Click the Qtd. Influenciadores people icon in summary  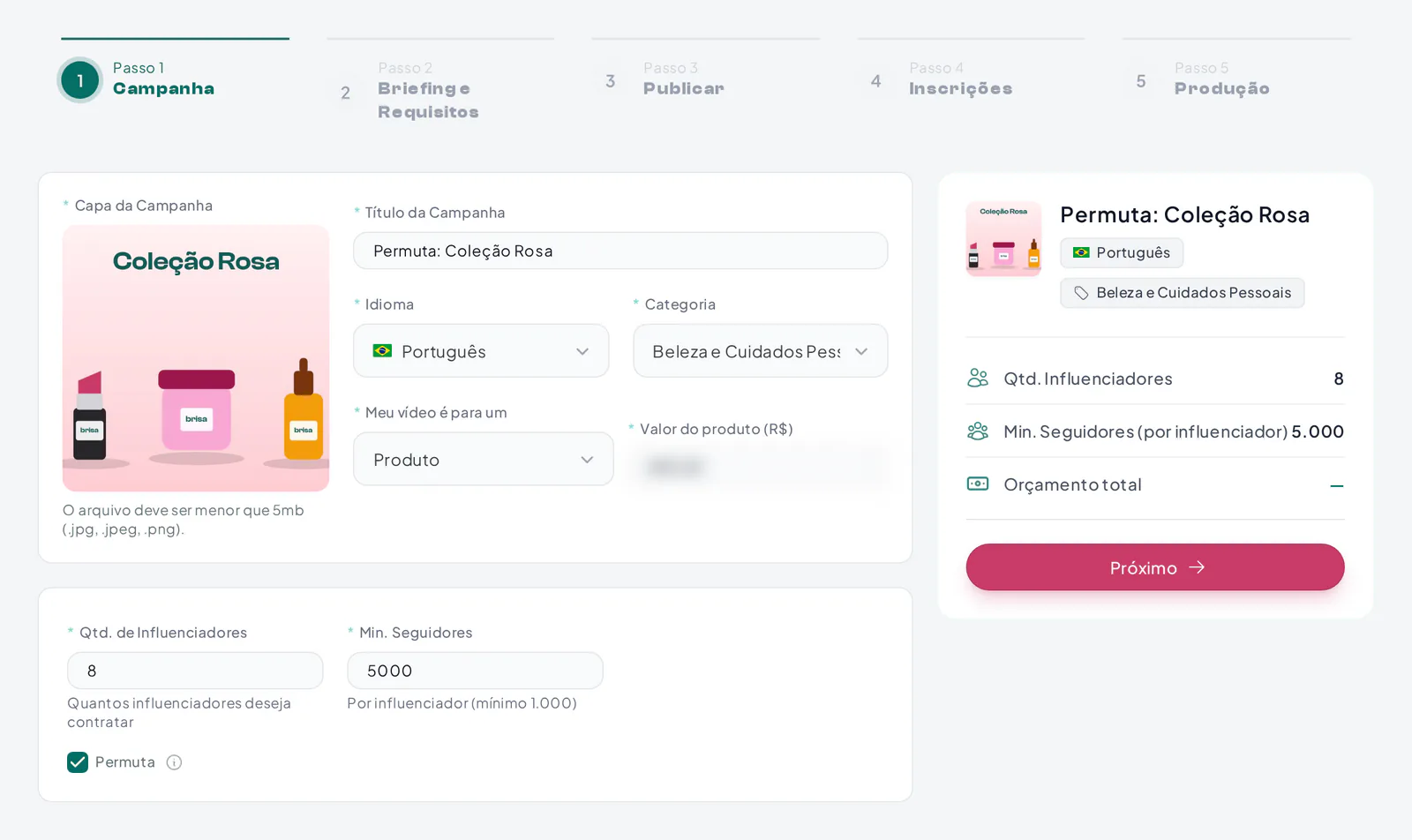pyautogui.click(x=978, y=379)
